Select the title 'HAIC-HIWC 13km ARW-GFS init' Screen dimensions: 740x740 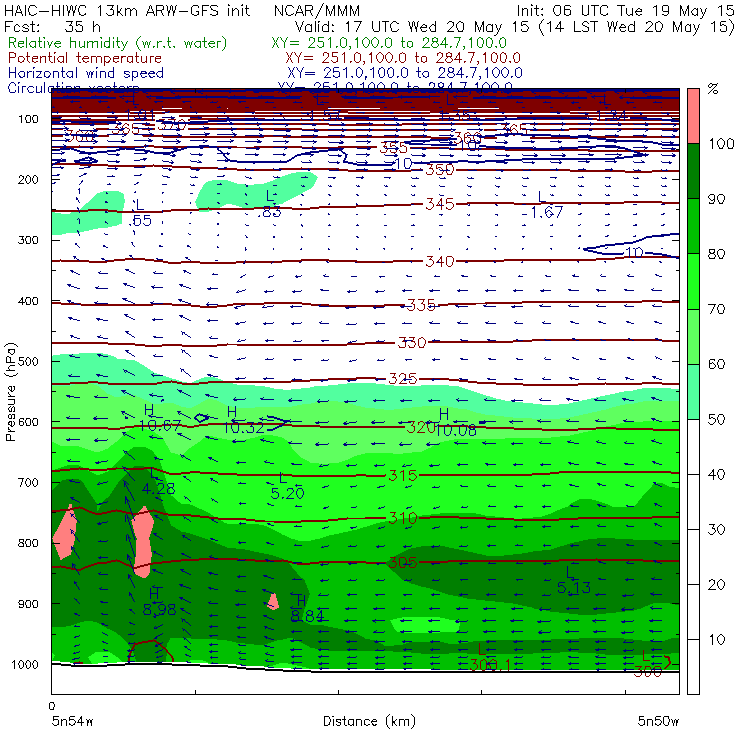127,10
